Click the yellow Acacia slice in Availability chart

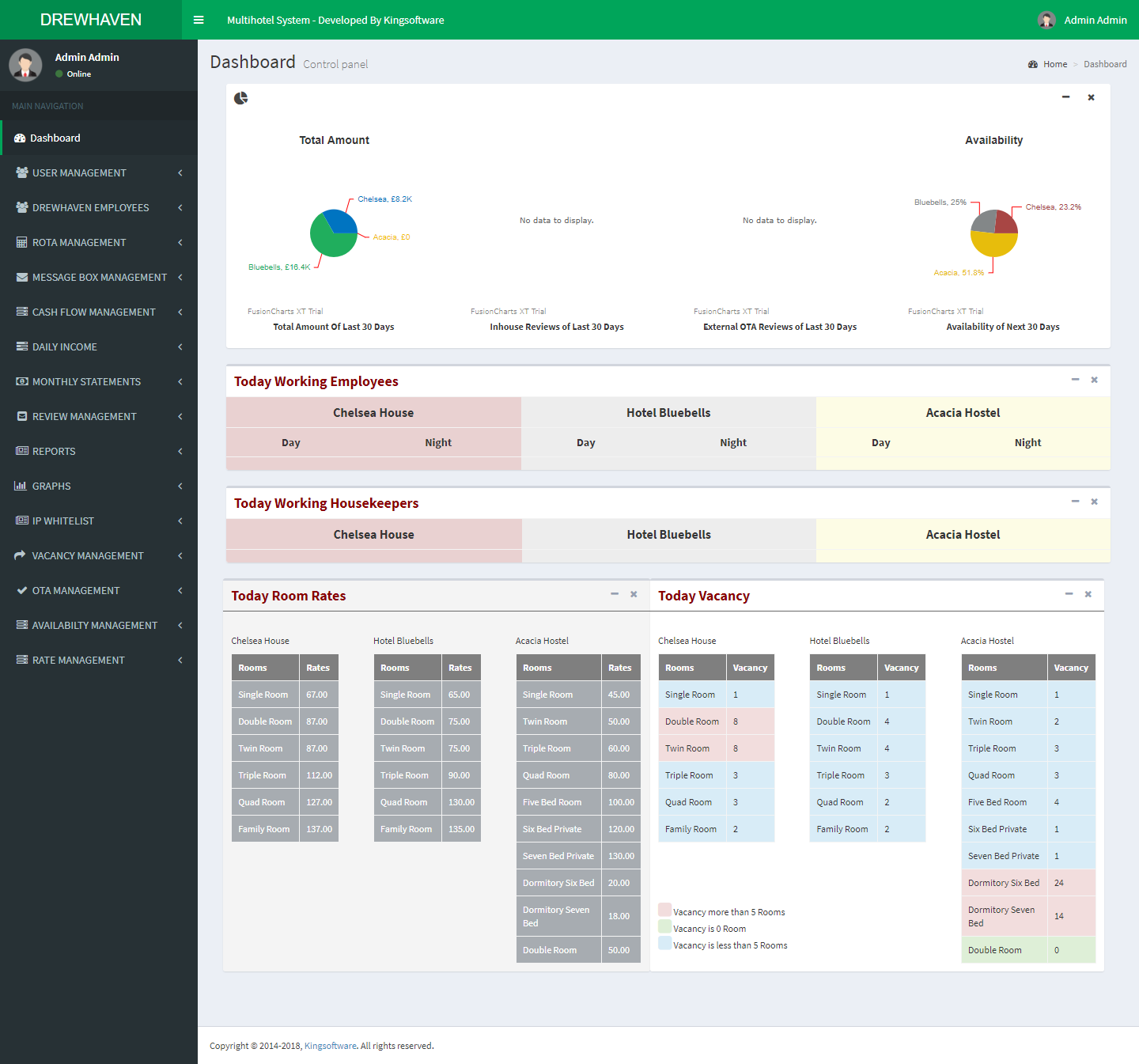click(x=993, y=245)
